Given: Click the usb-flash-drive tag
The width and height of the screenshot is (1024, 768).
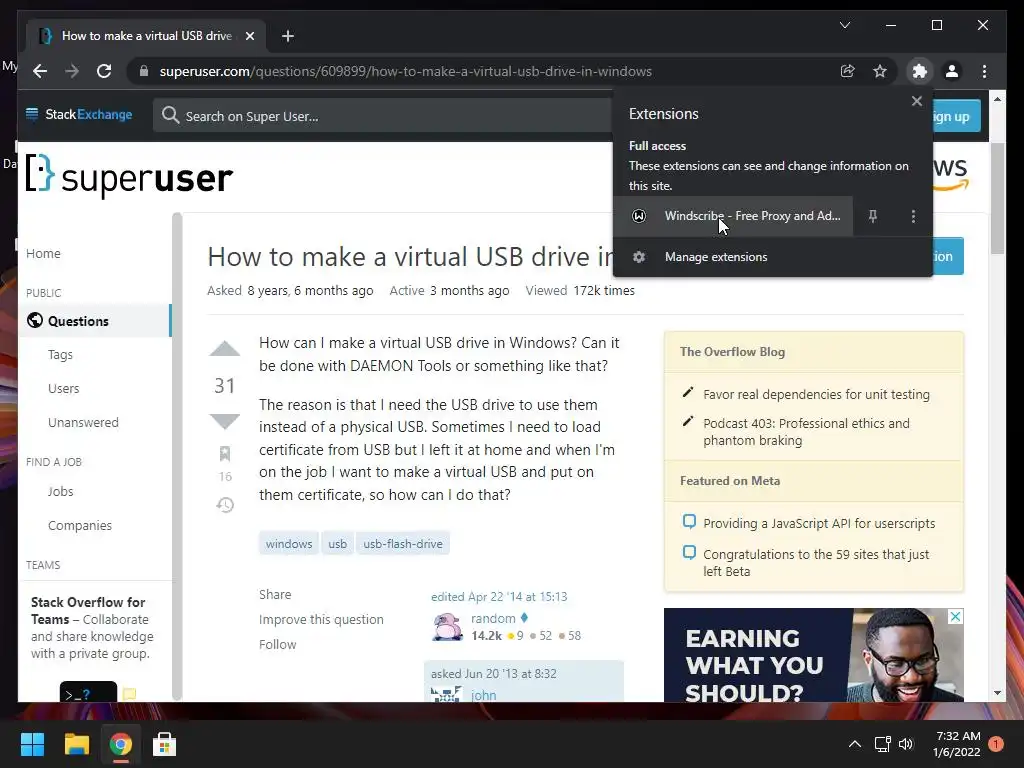Looking at the screenshot, I should tap(403, 543).
